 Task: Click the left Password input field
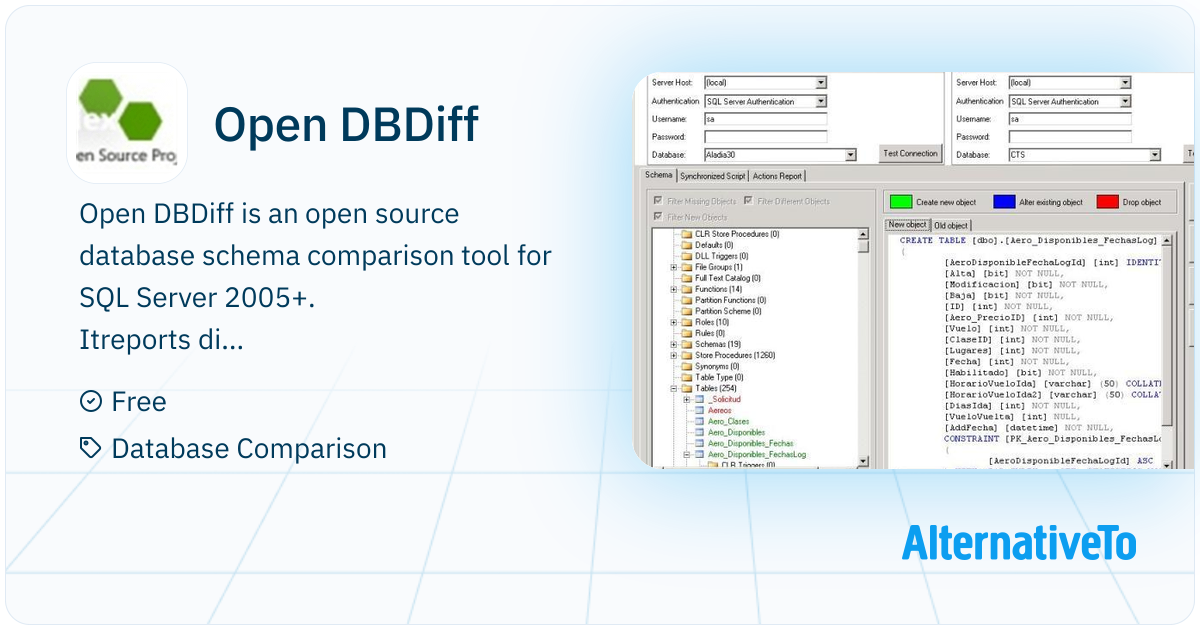(x=766, y=137)
